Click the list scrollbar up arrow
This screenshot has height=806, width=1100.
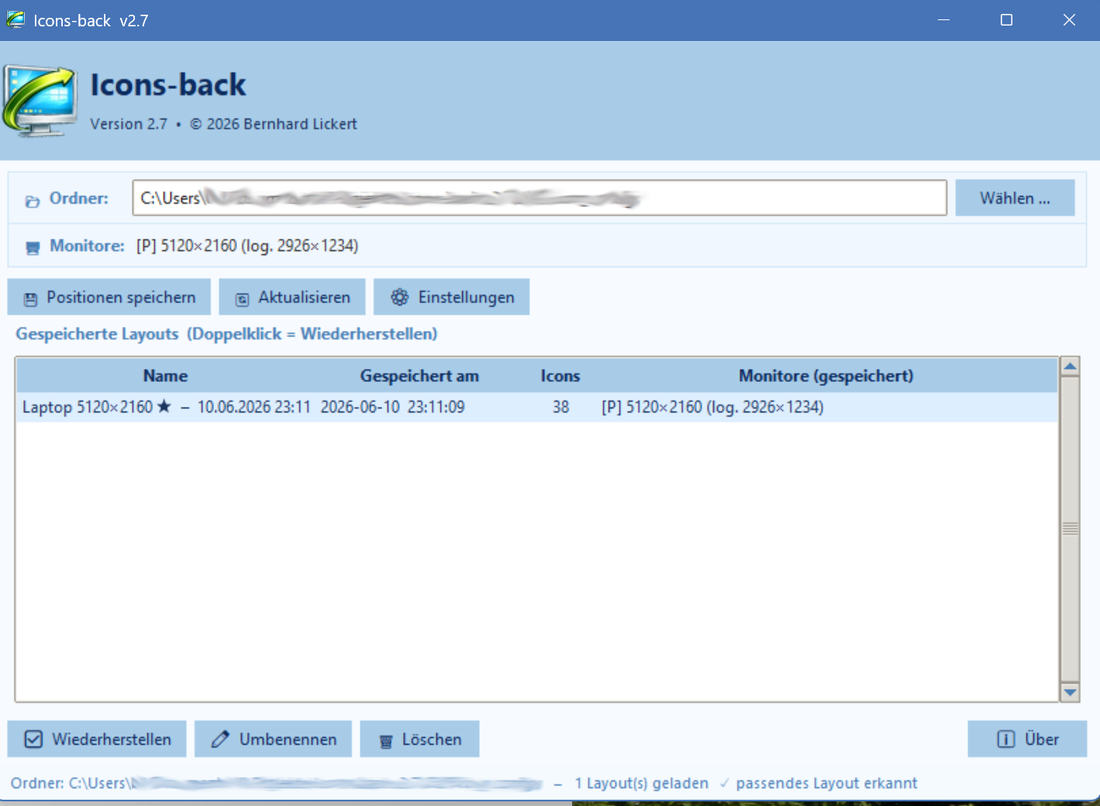click(1070, 366)
